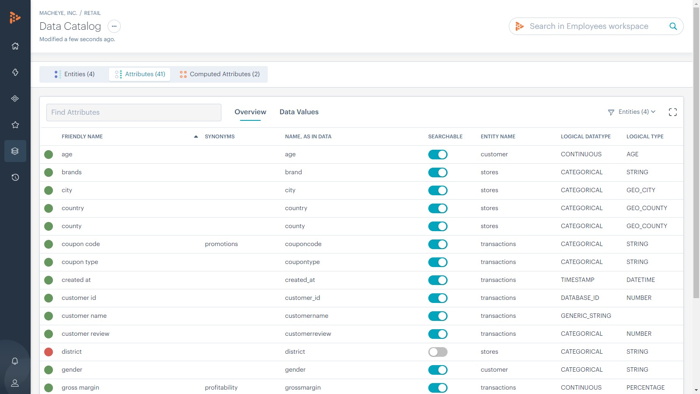700x394 pixels.
Task: Click green status dot for gender
Action: [x=49, y=369]
